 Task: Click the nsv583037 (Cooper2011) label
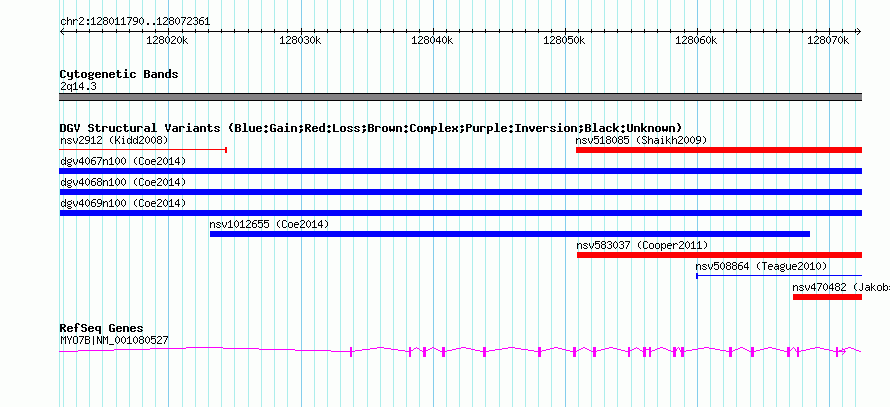pyautogui.click(x=643, y=245)
